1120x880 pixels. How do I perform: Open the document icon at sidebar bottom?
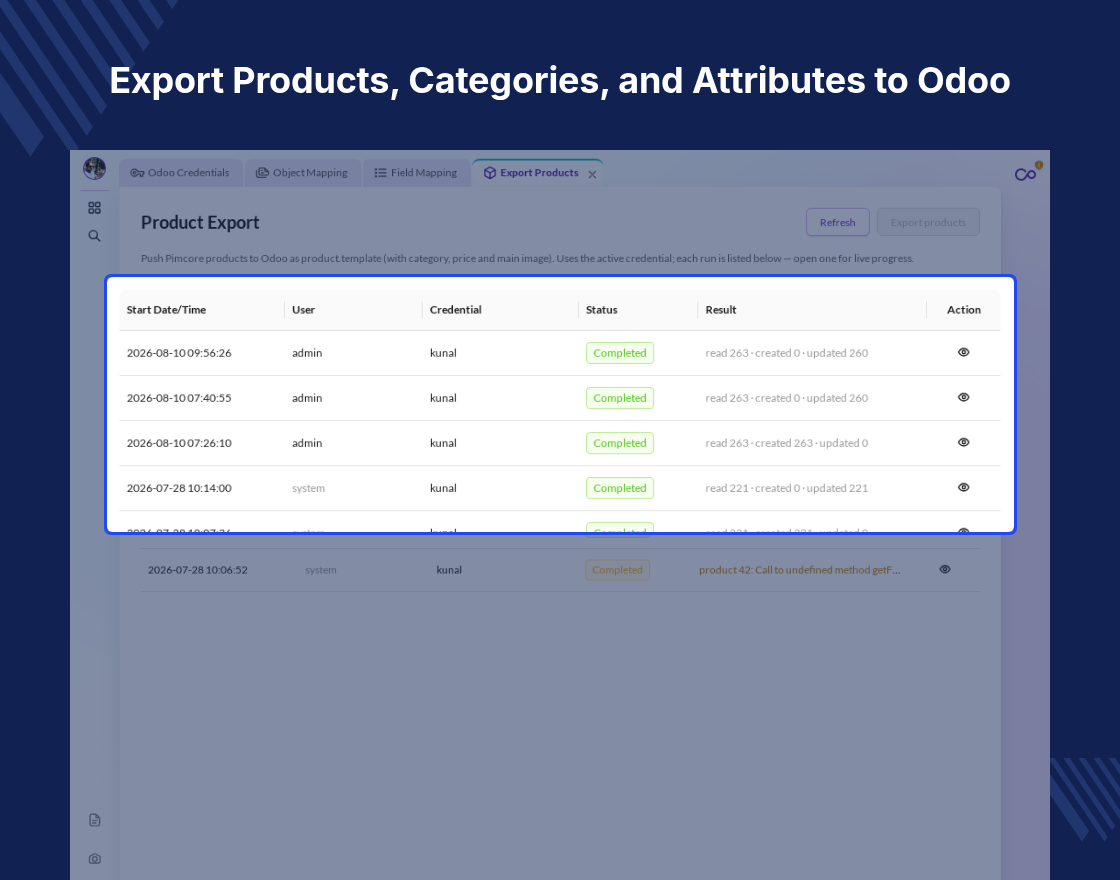click(x=94, y=820)
